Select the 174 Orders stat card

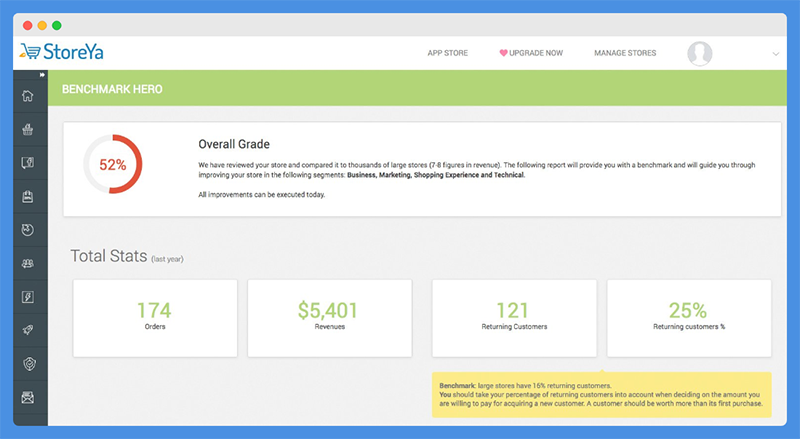point(155,318)
